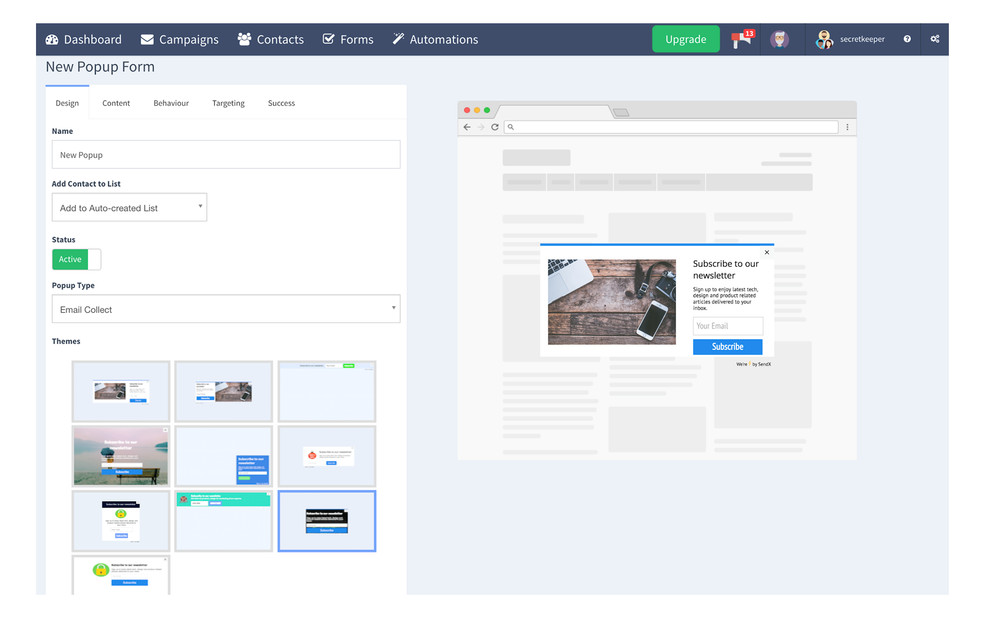Click the New Popup Form page title

click(x=100, y=67)
